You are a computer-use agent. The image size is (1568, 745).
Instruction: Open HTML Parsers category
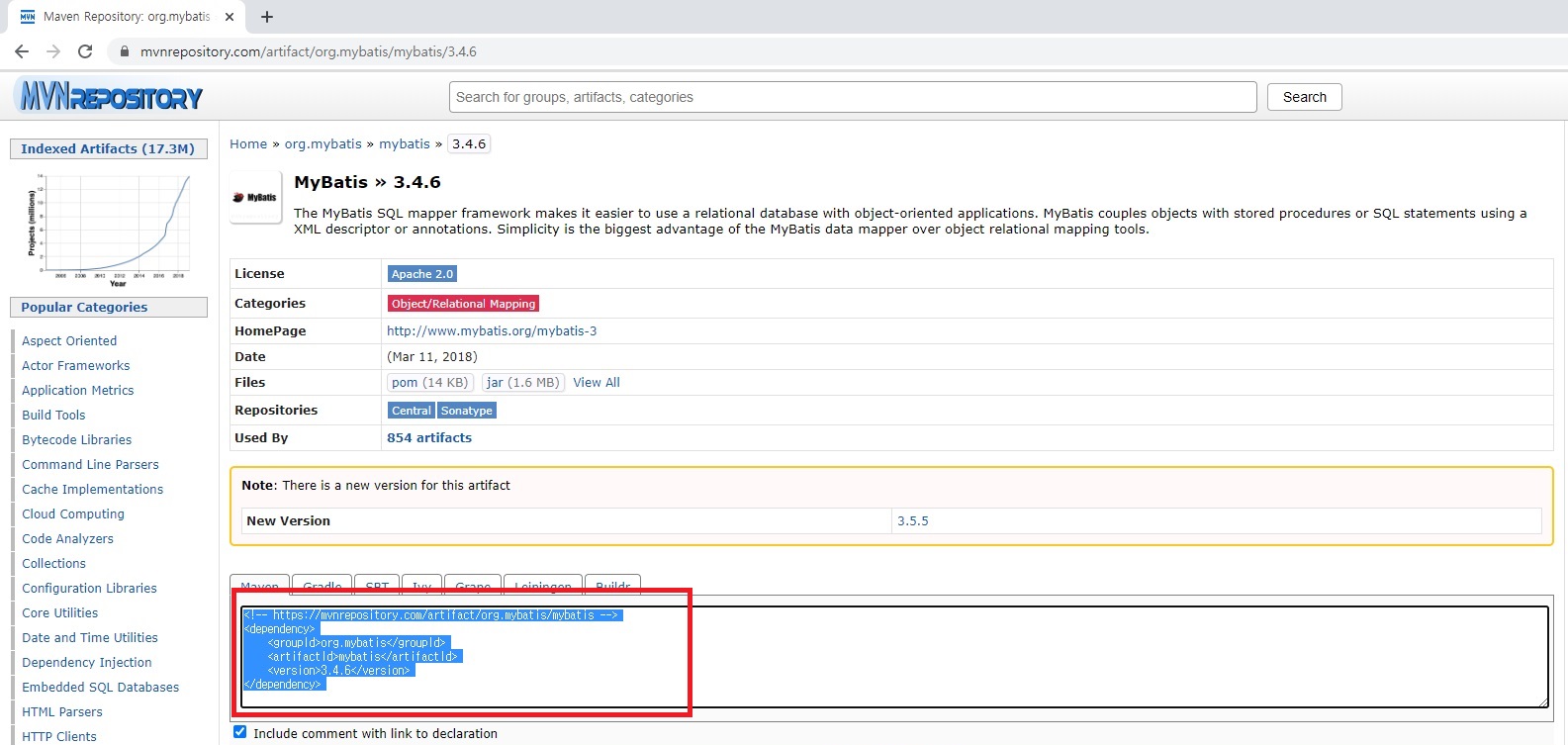(62, 712)
